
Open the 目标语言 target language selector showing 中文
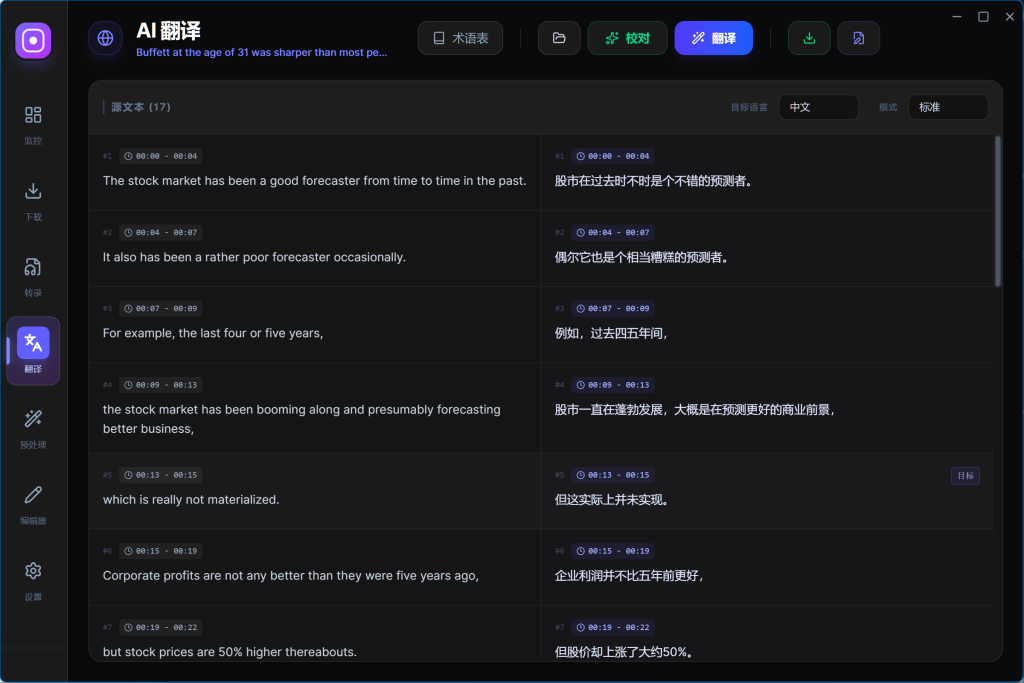pos(818,106)
